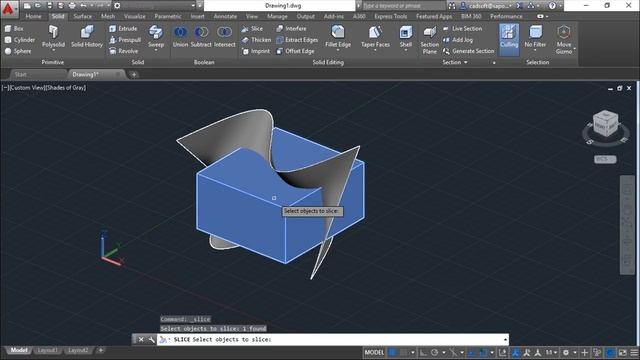Image resolution: width=640 pixels, height=360 pixels.
Task: Click the Undo arrow in quick access toolbar
Action: 83,6
